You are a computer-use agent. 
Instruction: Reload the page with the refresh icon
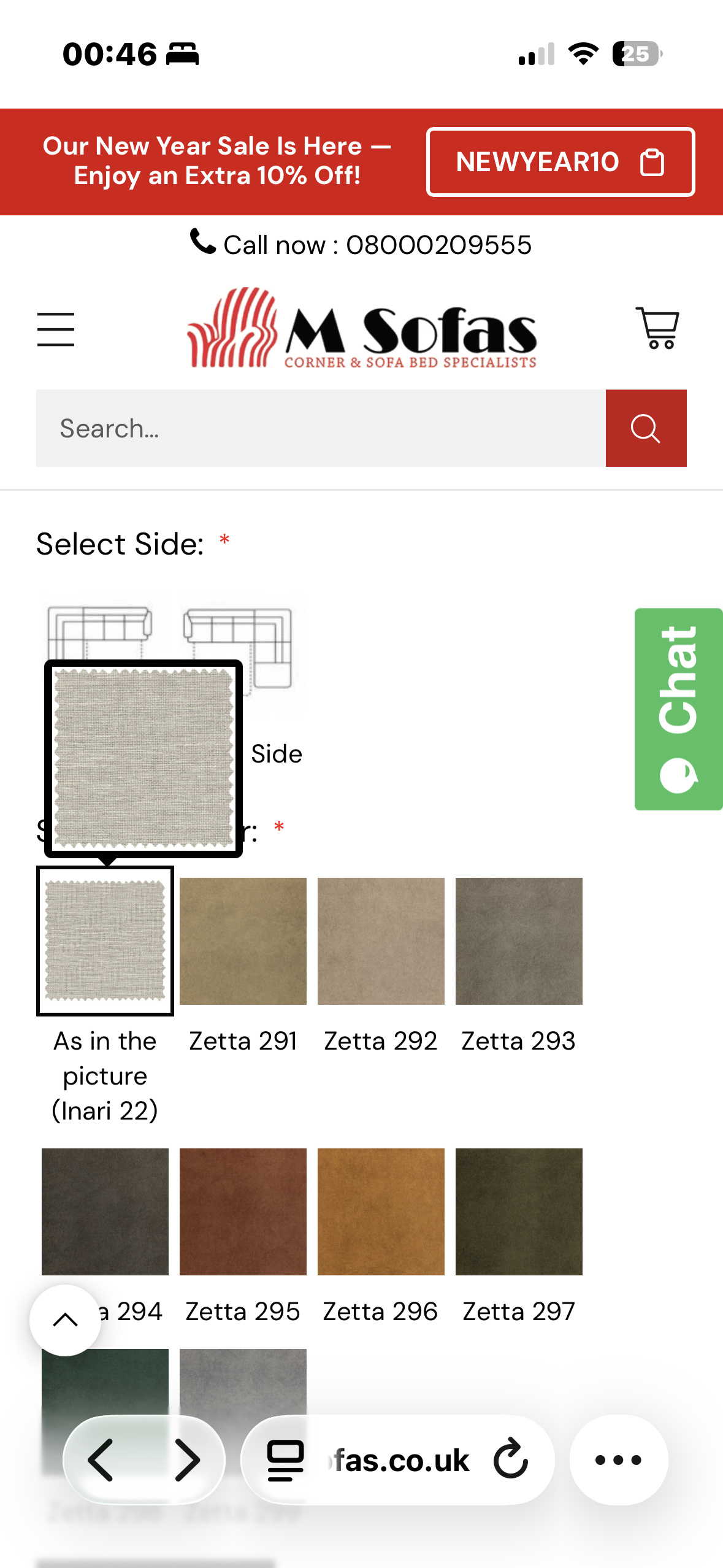(510, 1459)
